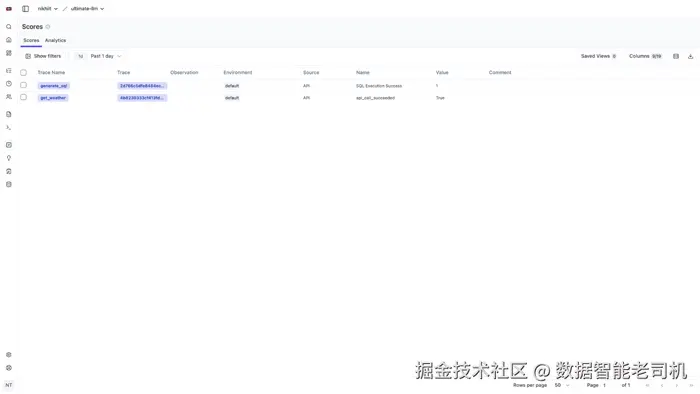
Task: Open Support lifebuoy icon in sidebar
Action: 8,368
